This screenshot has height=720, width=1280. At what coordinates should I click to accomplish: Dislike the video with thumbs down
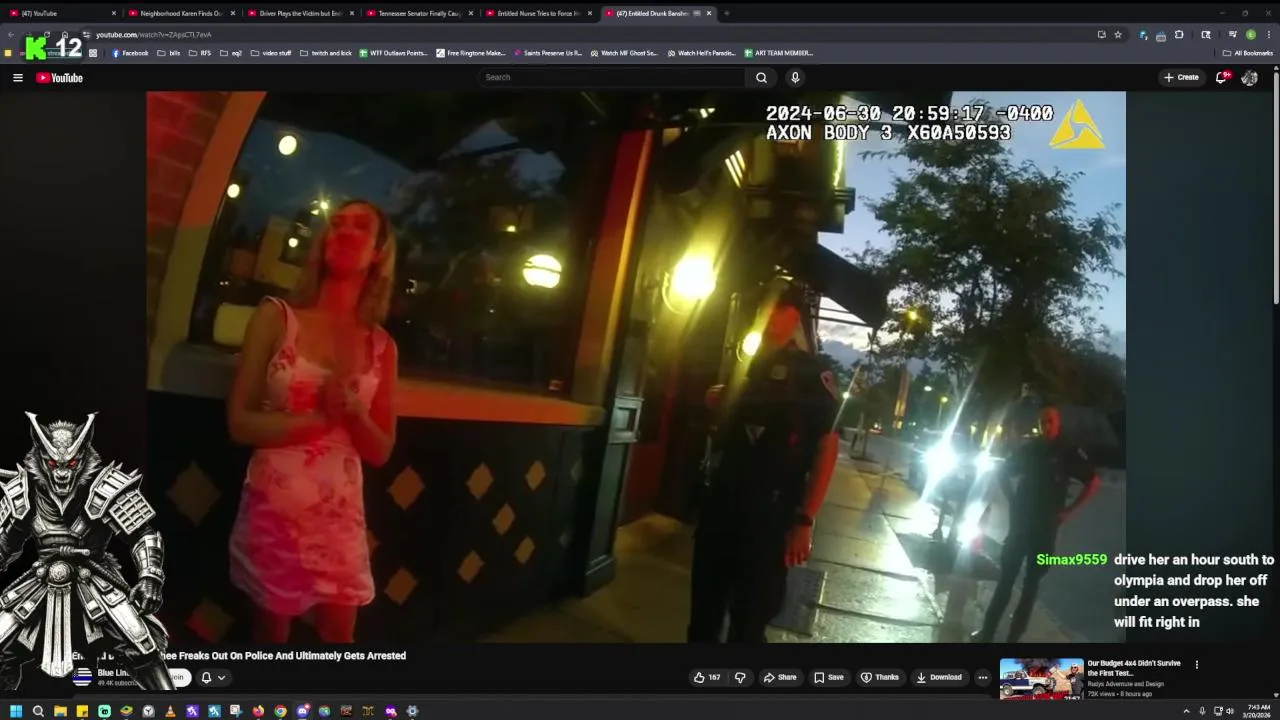(740, 677)
